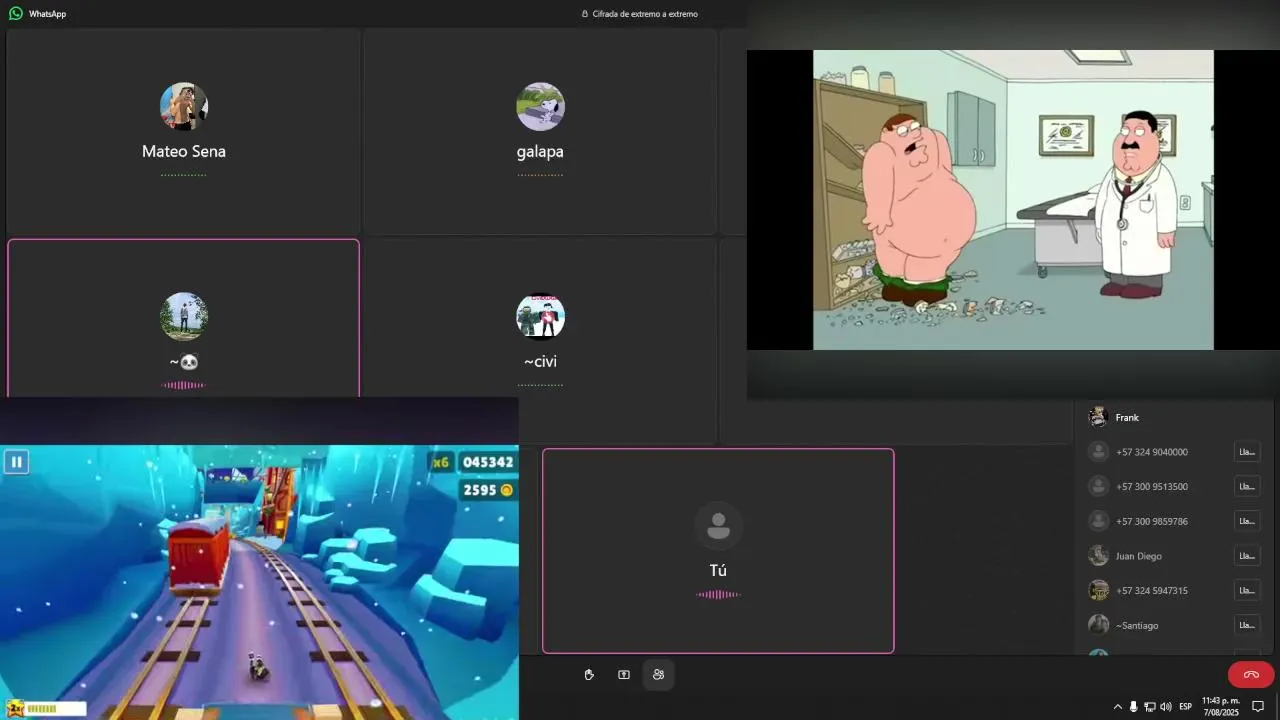This screenshot has width=1280, height=720.
Task: Select the ~civi participant tile
Action: pos(540,340)
